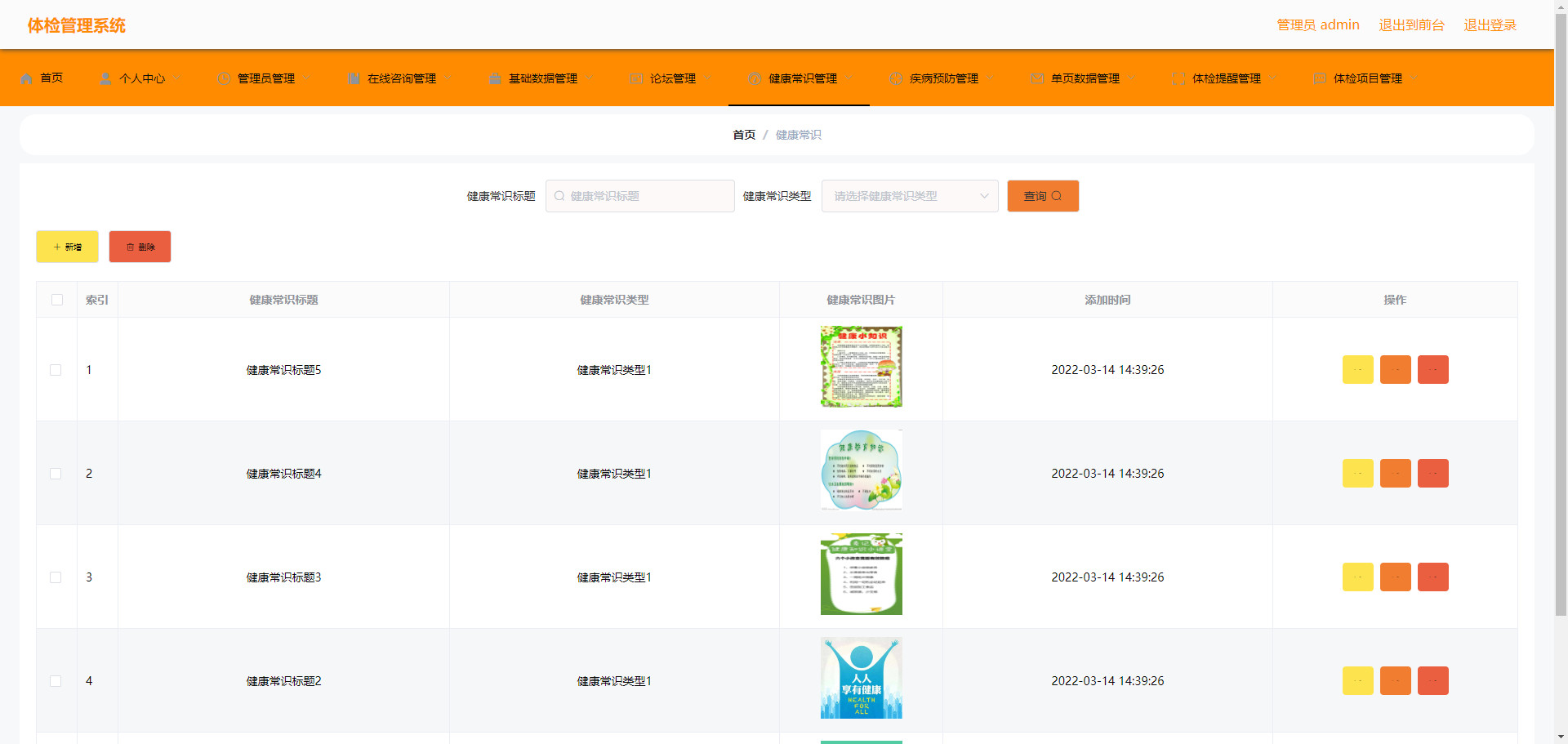The height and width of the screenshot is (744, 1568).
Task: Click the 查询 search button
Action: click(1043, 196)
